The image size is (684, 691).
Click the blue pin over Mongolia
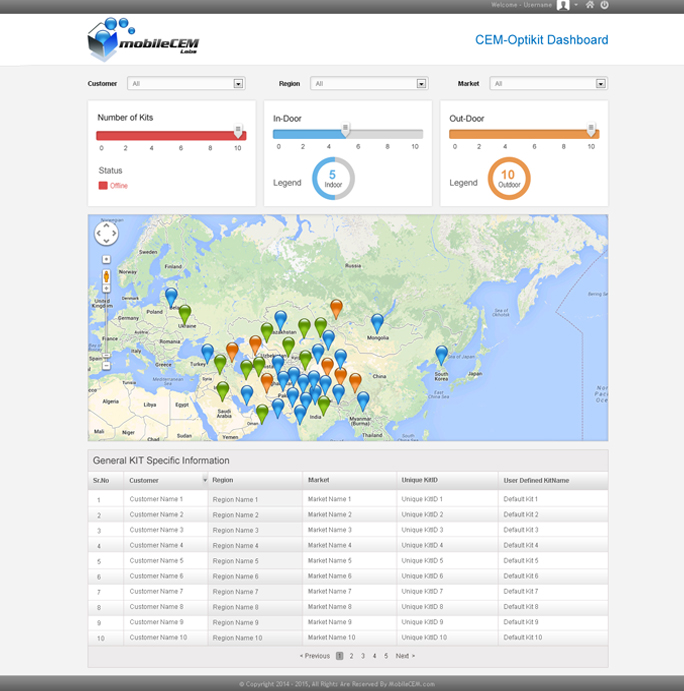377,323
